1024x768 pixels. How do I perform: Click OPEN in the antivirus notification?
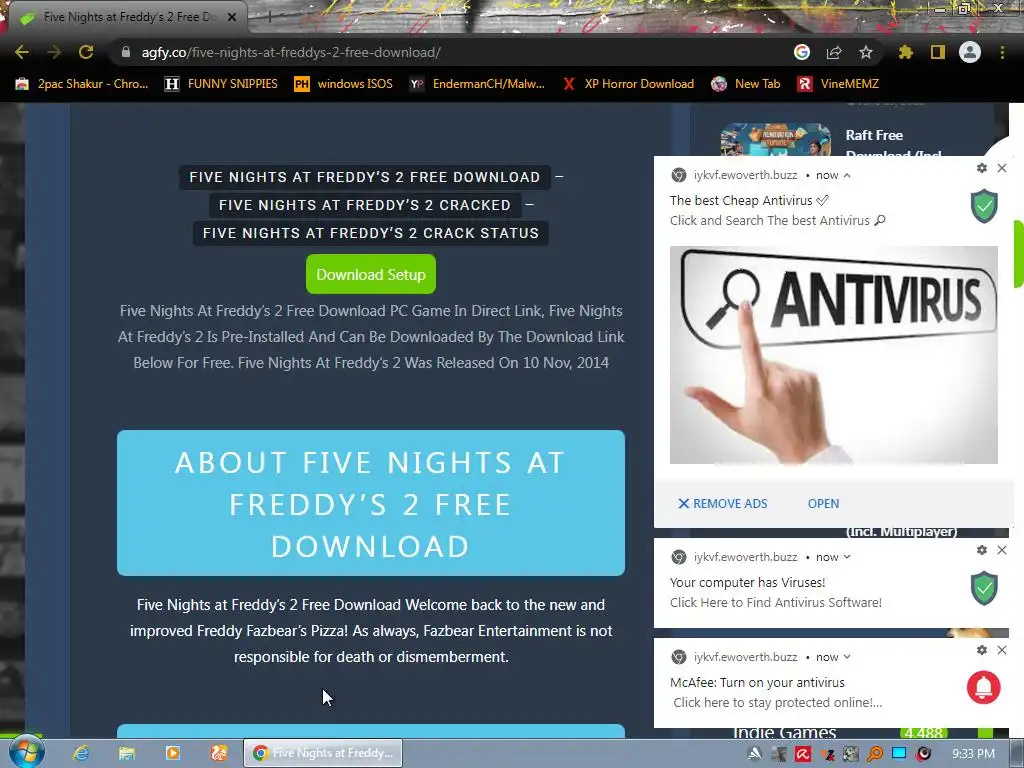click(x=824, y=504)
